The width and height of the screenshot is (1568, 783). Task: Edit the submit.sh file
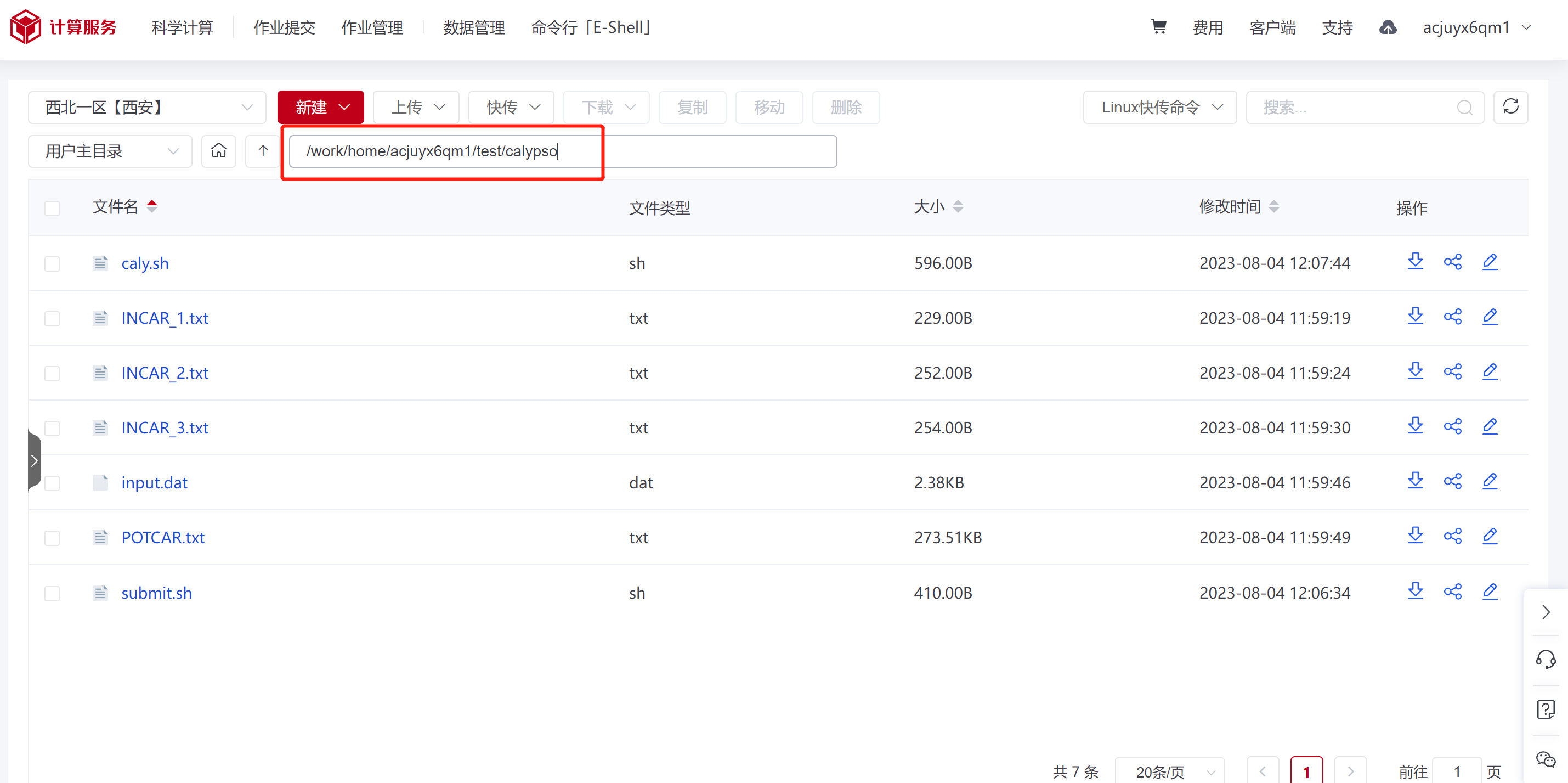1490,591
